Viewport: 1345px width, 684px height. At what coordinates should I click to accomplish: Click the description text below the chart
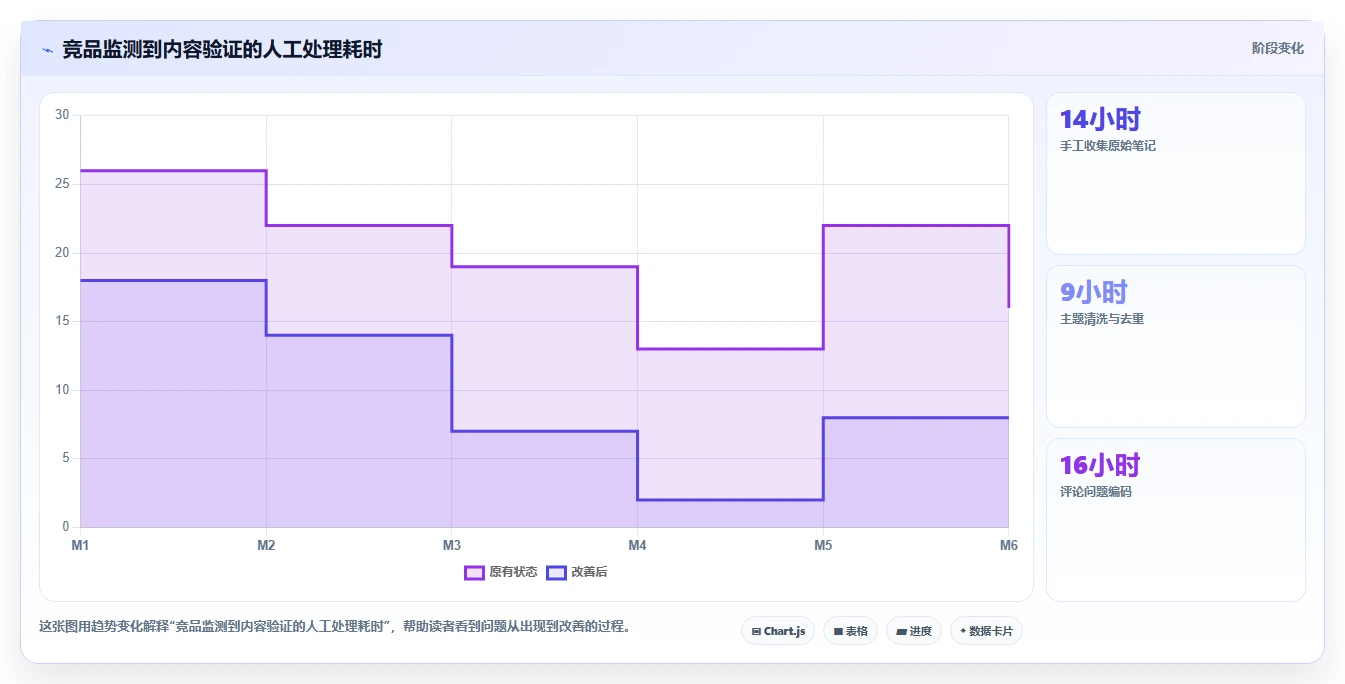pos(335,627)
